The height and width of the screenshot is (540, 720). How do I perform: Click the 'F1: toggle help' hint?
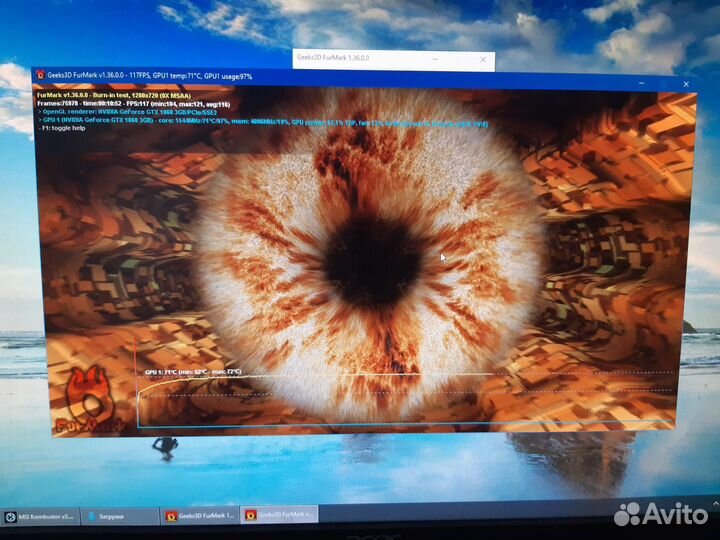pos(62,129)
